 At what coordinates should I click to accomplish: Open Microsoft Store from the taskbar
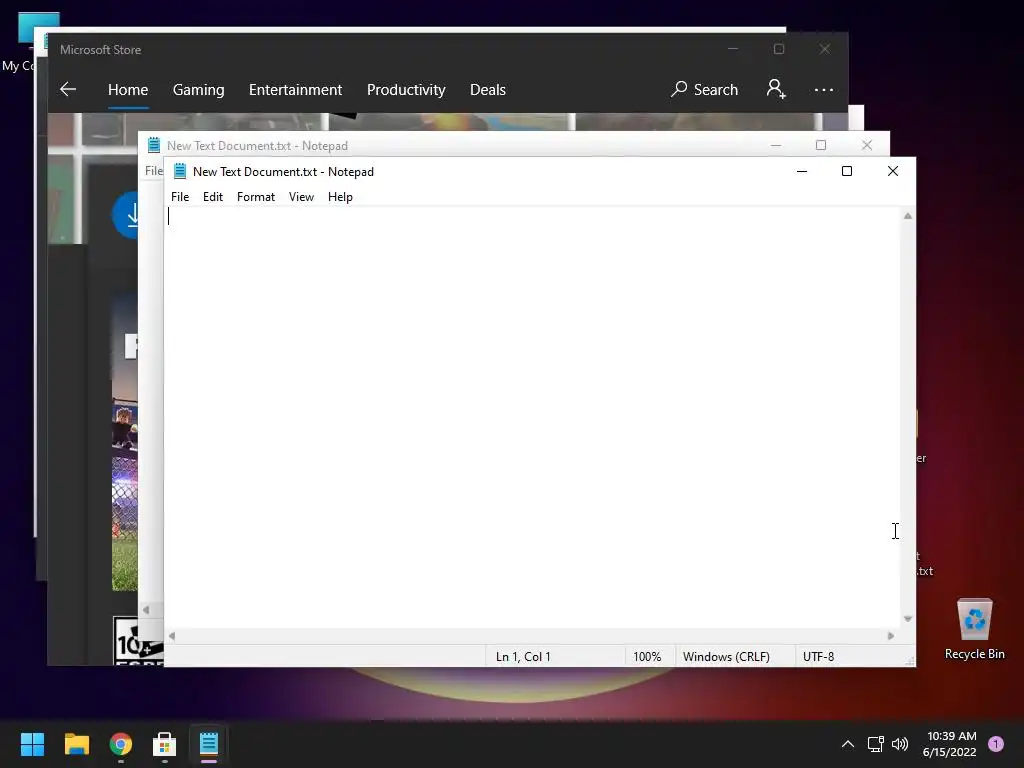[165, 744]
